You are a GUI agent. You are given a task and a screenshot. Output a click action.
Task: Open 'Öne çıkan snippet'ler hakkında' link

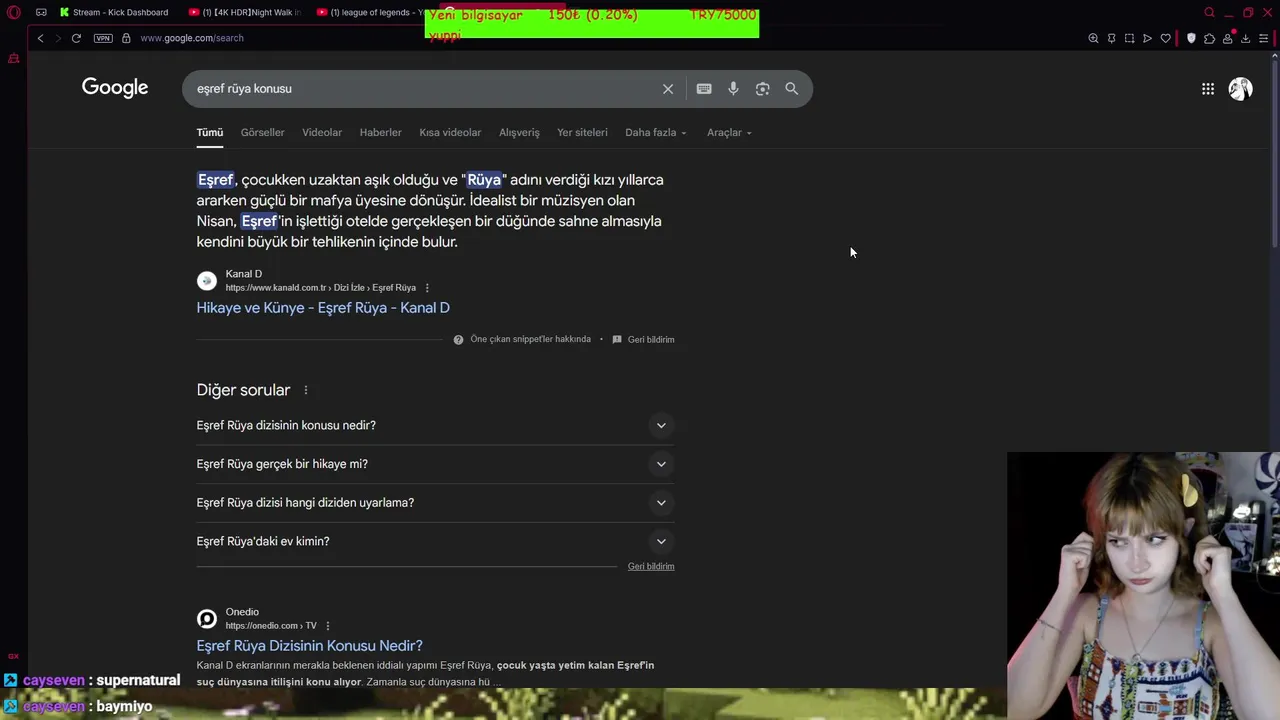(x=530, y=339)
